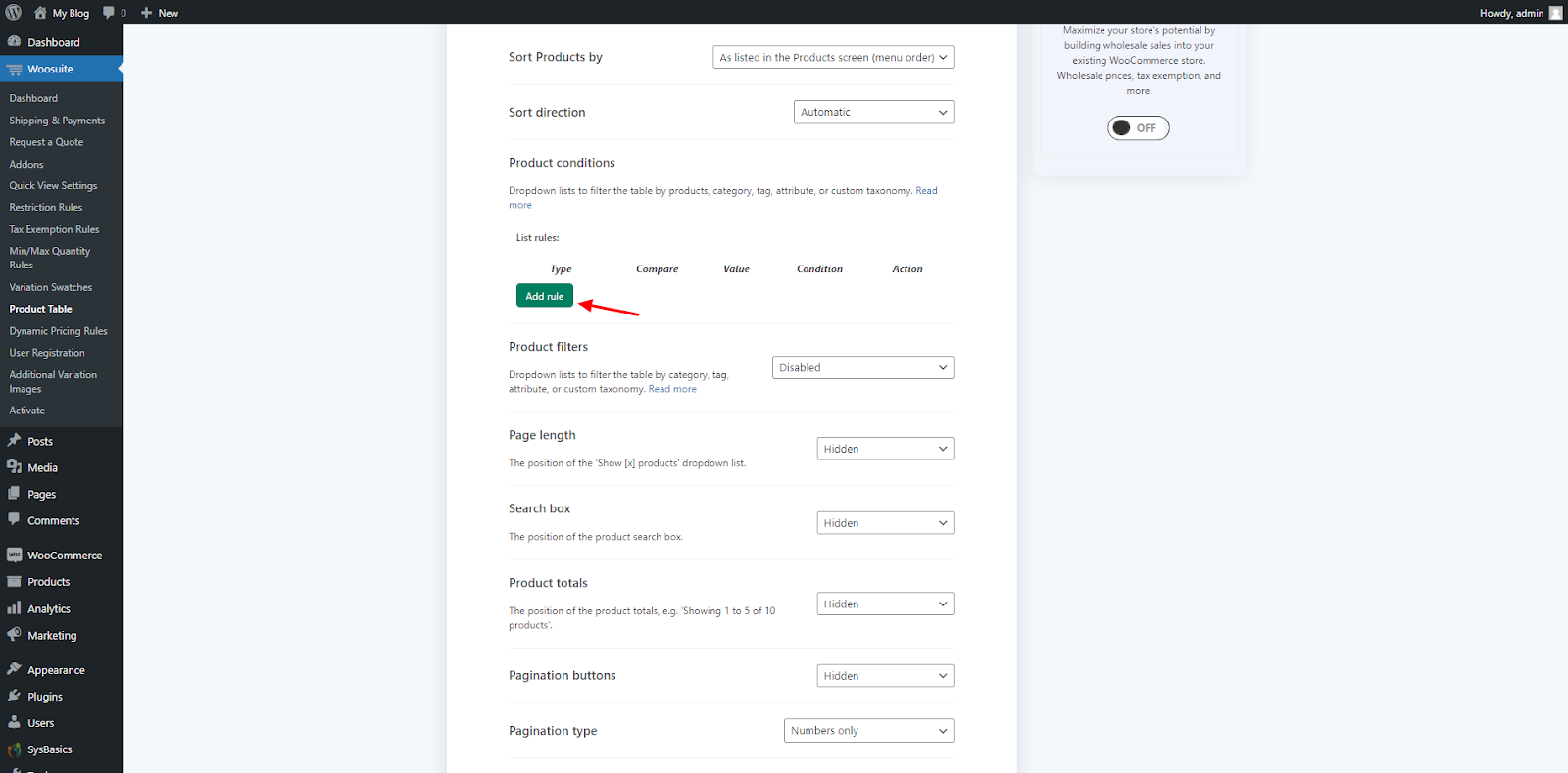Open the Sort Products by dropdown

pos(833,57)
